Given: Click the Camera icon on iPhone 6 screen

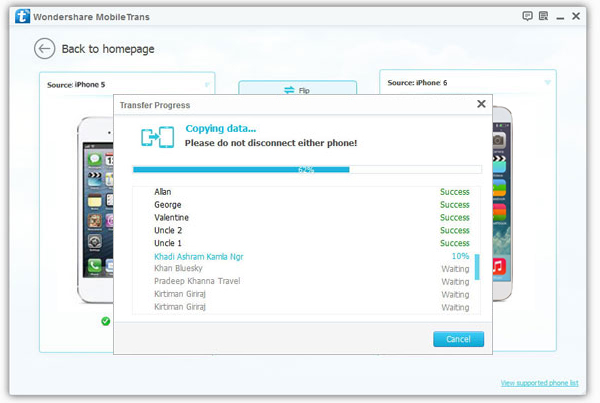Looking at the screenshot, I should pos(499,140).
